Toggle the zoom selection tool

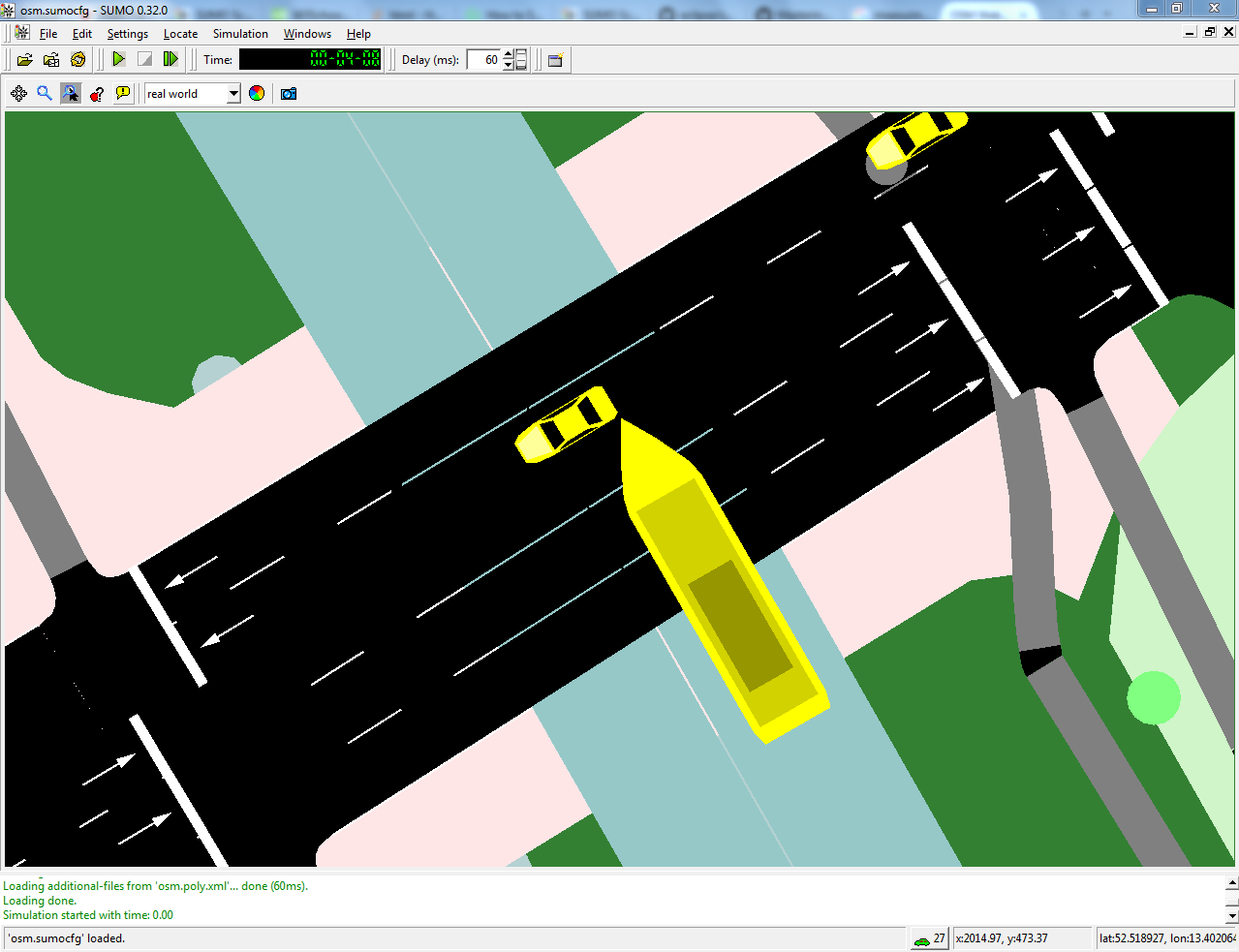(x=71, y=93)
